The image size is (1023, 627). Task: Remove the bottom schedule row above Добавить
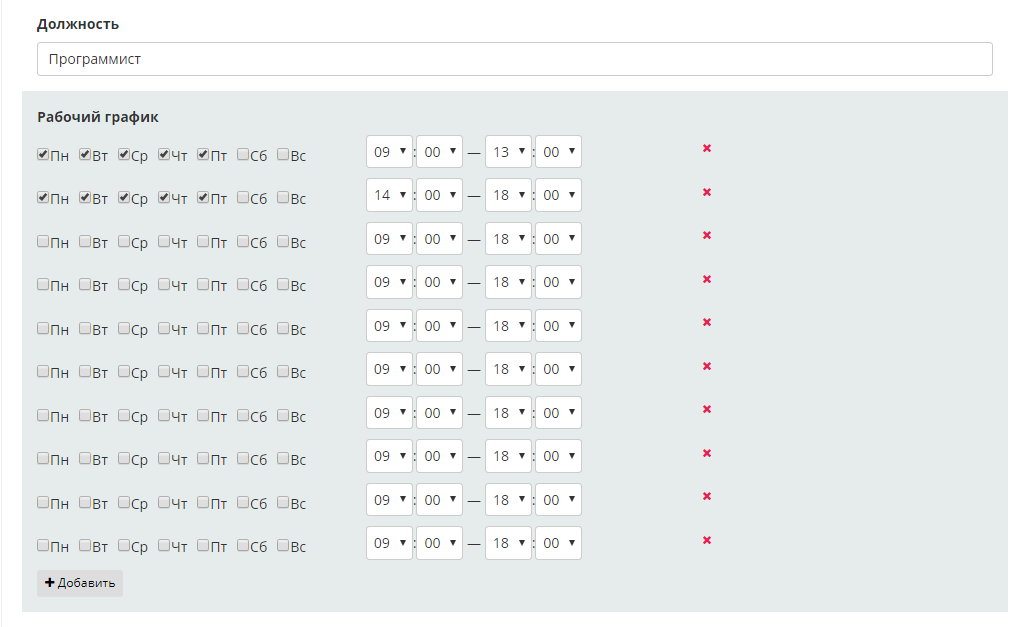point(707,540)
